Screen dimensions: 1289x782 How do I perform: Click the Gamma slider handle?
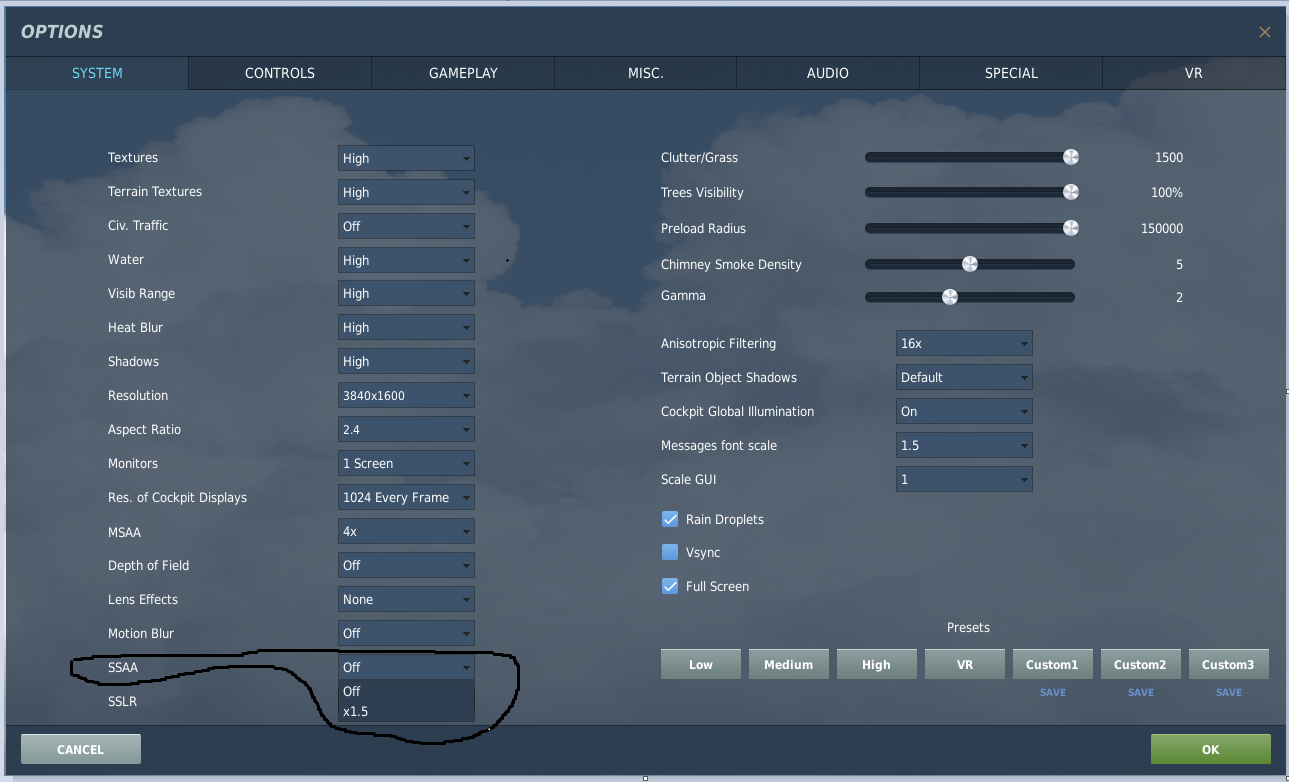[x=950, y=297]
